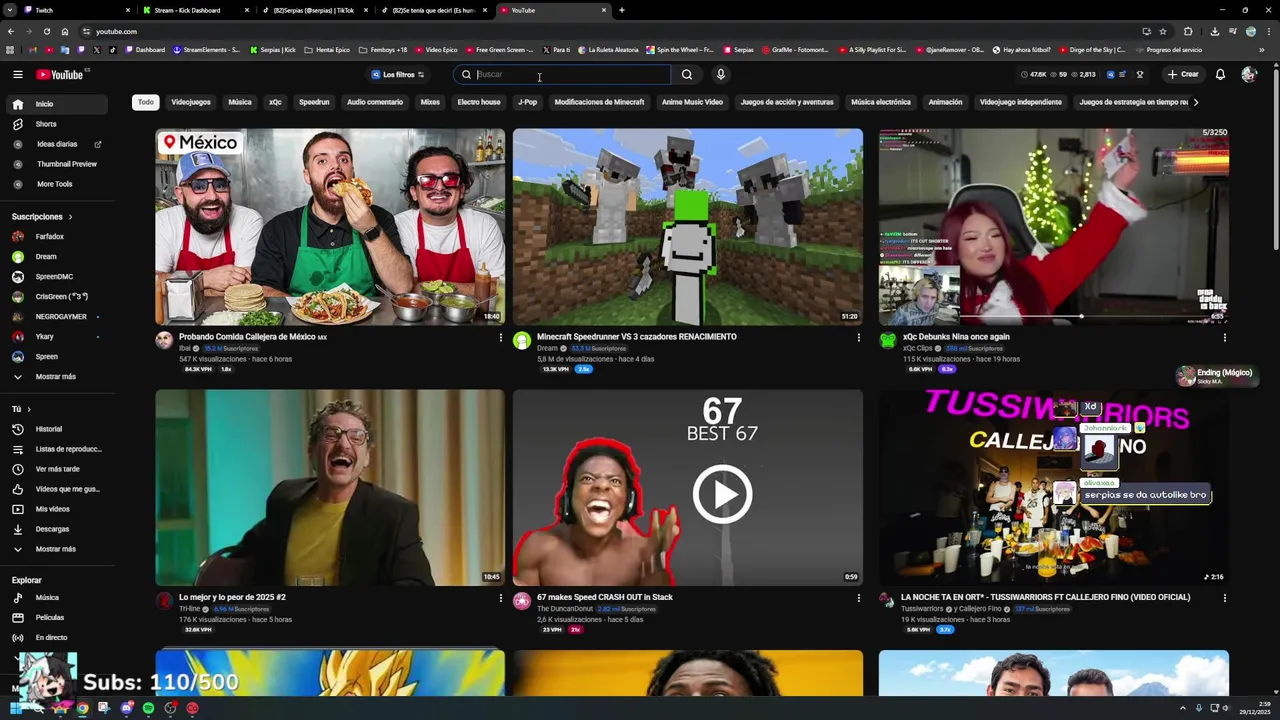Switch to Stream - Kick Dashboard tab

pyautogui.click(x=195, y=10)
